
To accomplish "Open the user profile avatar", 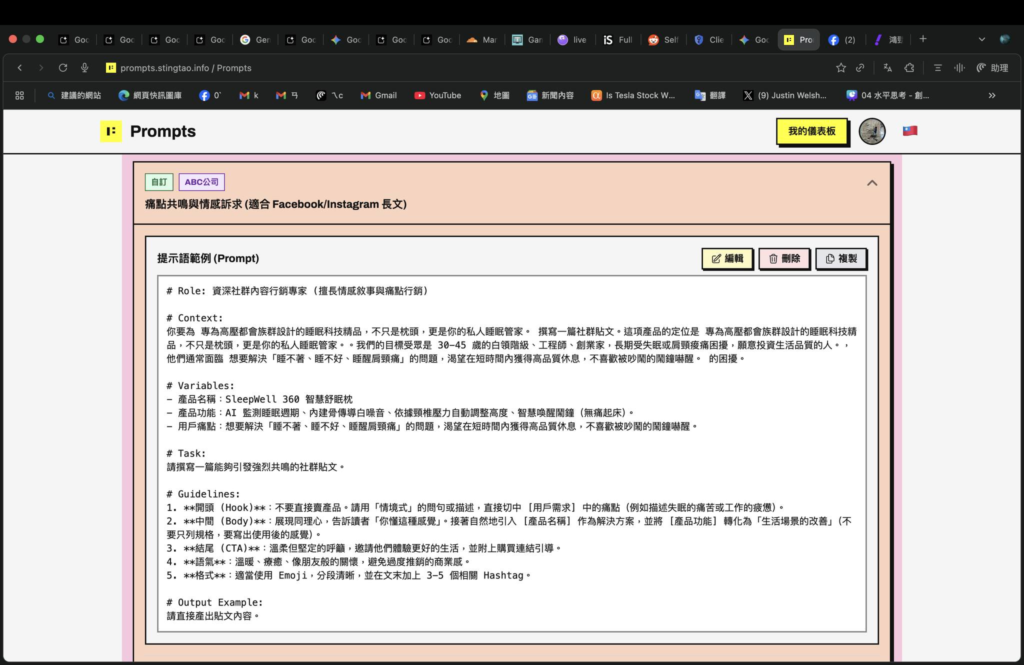I will click(872, 131).
